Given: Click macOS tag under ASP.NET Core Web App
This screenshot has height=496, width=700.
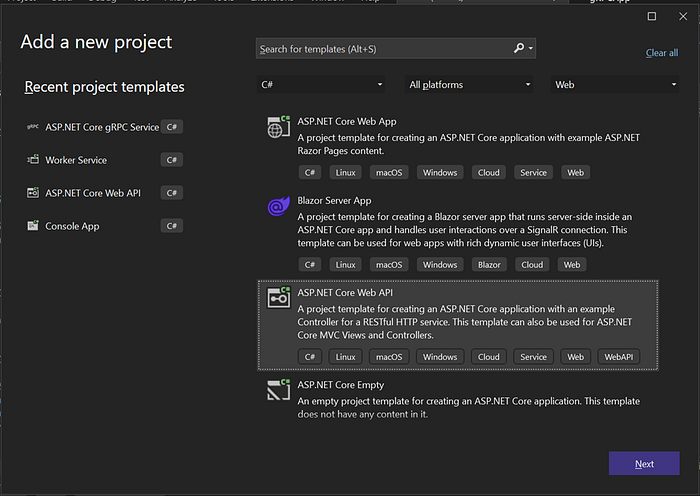Looking at the screenshot, I should pyautogui.click(x=389, y=172).
